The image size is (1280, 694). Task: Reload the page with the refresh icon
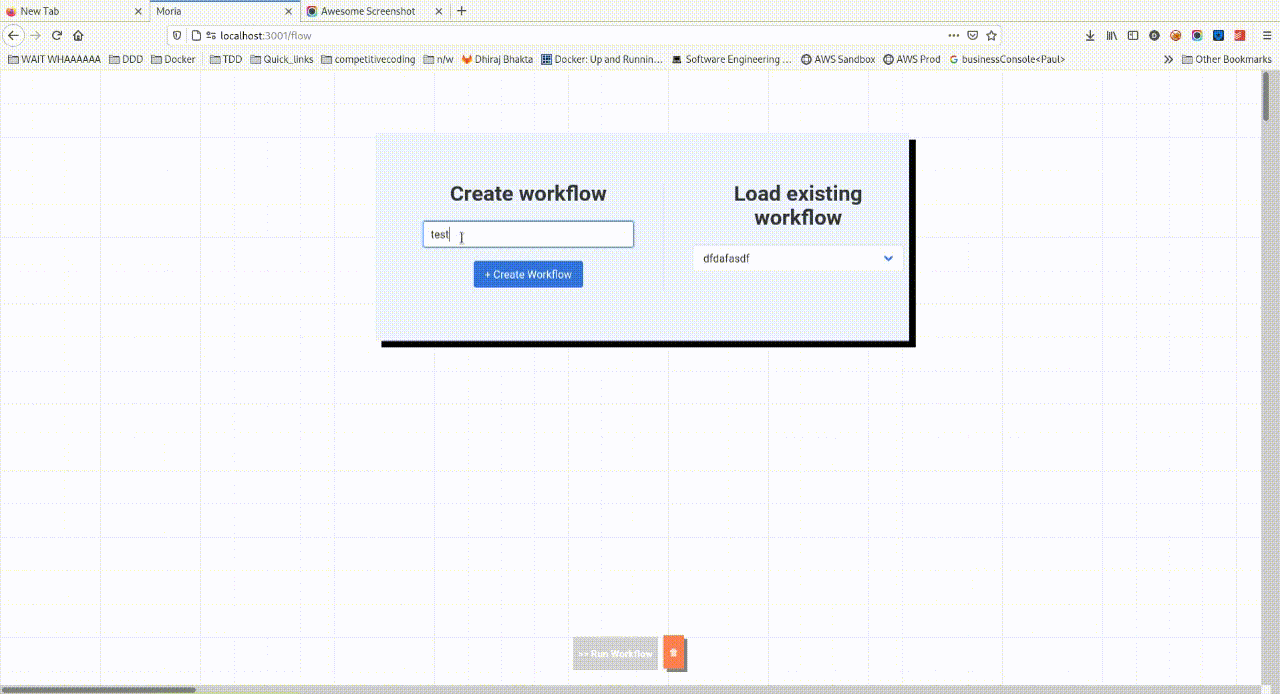[x=57, y=35]
